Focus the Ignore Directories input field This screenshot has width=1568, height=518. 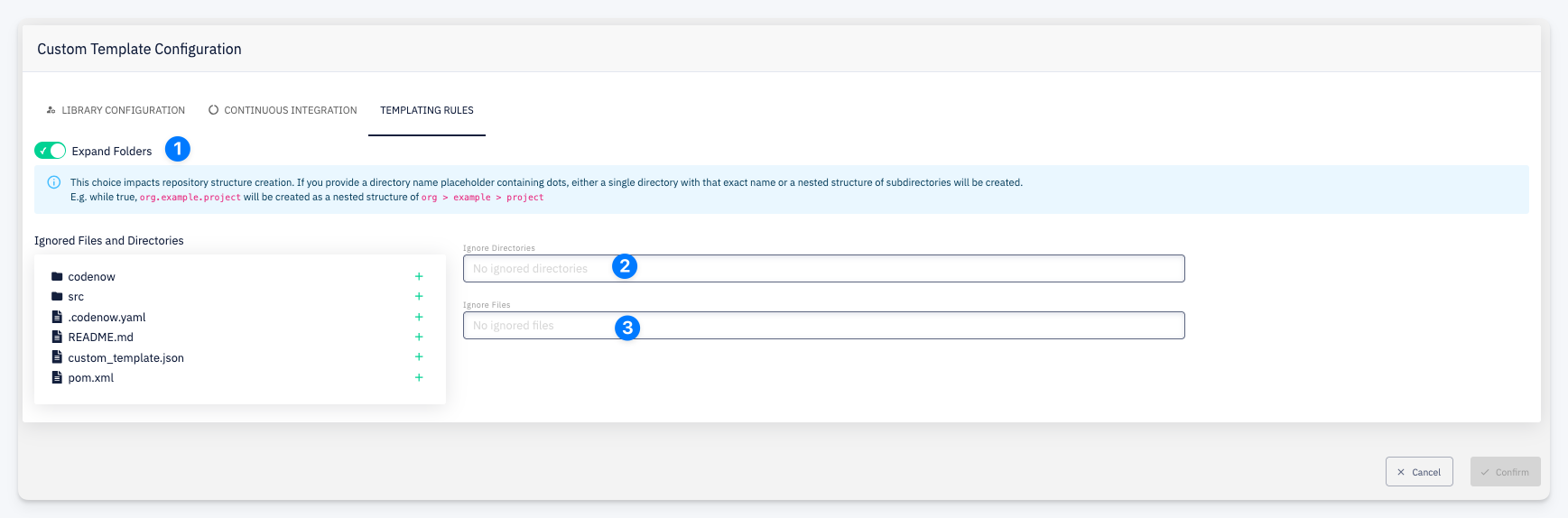(x=823, y=268)
